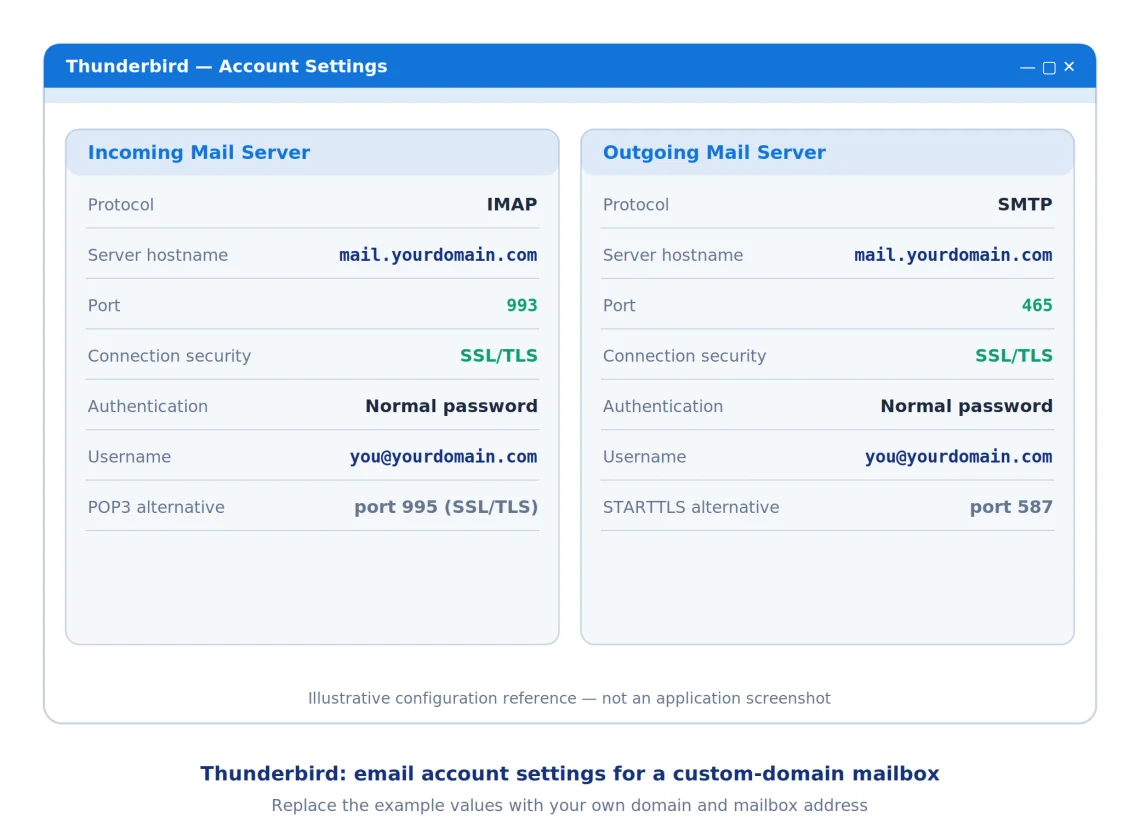Click the Illustrative configuration reference note
Image resolution: width=1140 pixels, height=833 pixels.
[569, 699]
